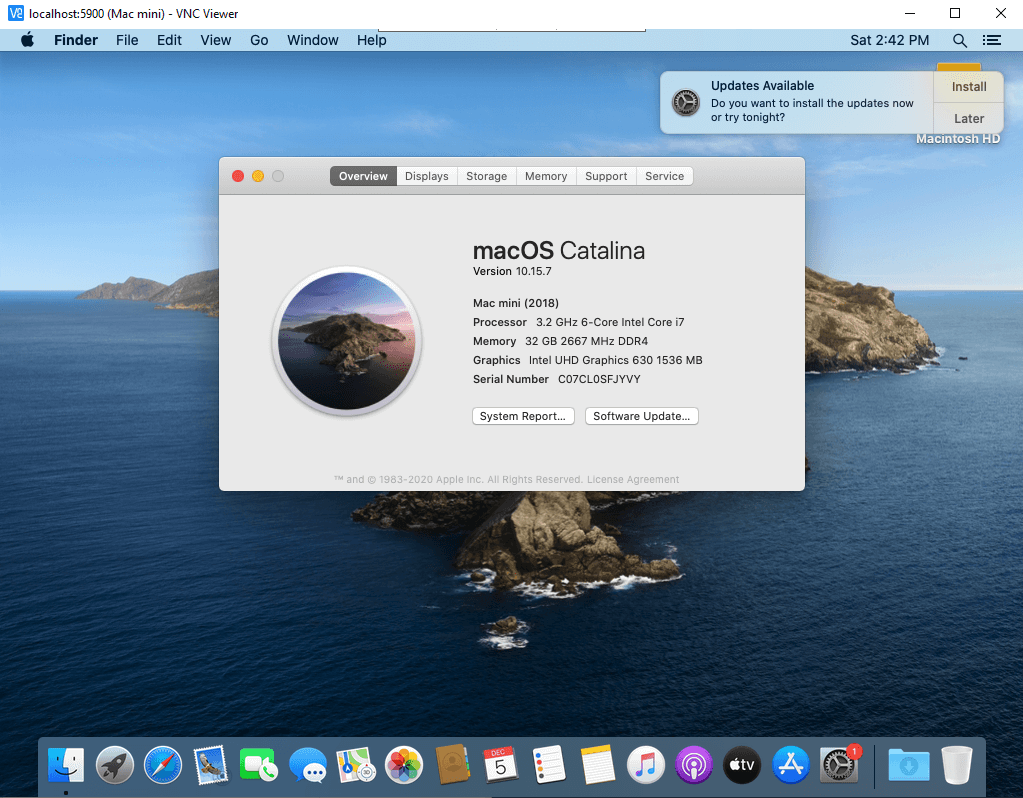
Task: Open the Photos app in Dock
Action: pyautogui.click(x=404, y=766)
